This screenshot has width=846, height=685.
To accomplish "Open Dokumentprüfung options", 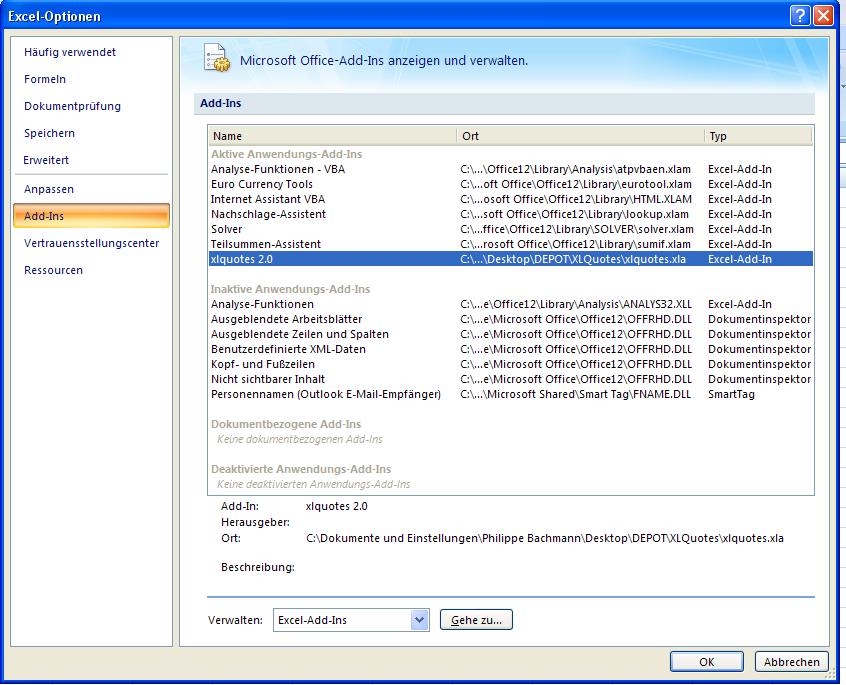I will tap(72, 106).
